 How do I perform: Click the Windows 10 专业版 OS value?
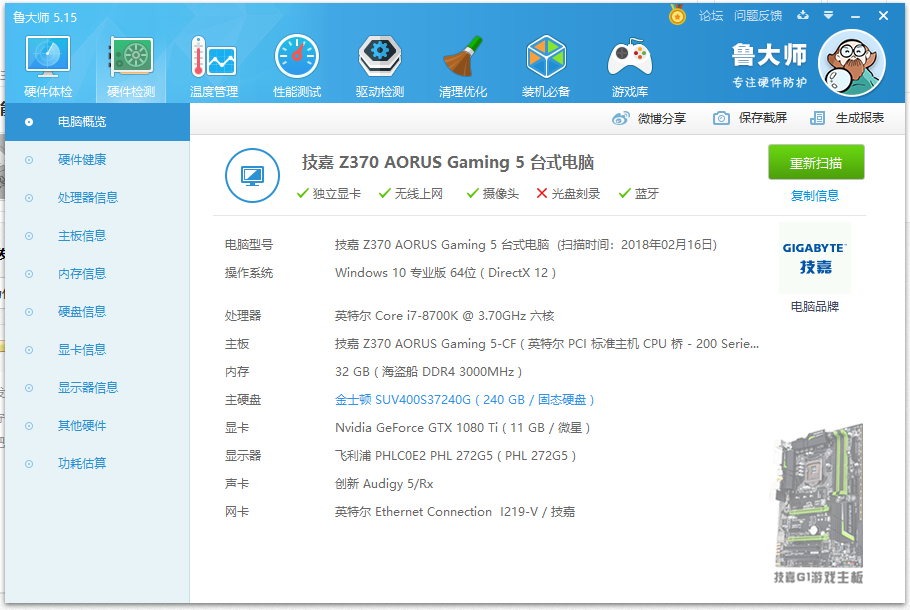(446, 273)
